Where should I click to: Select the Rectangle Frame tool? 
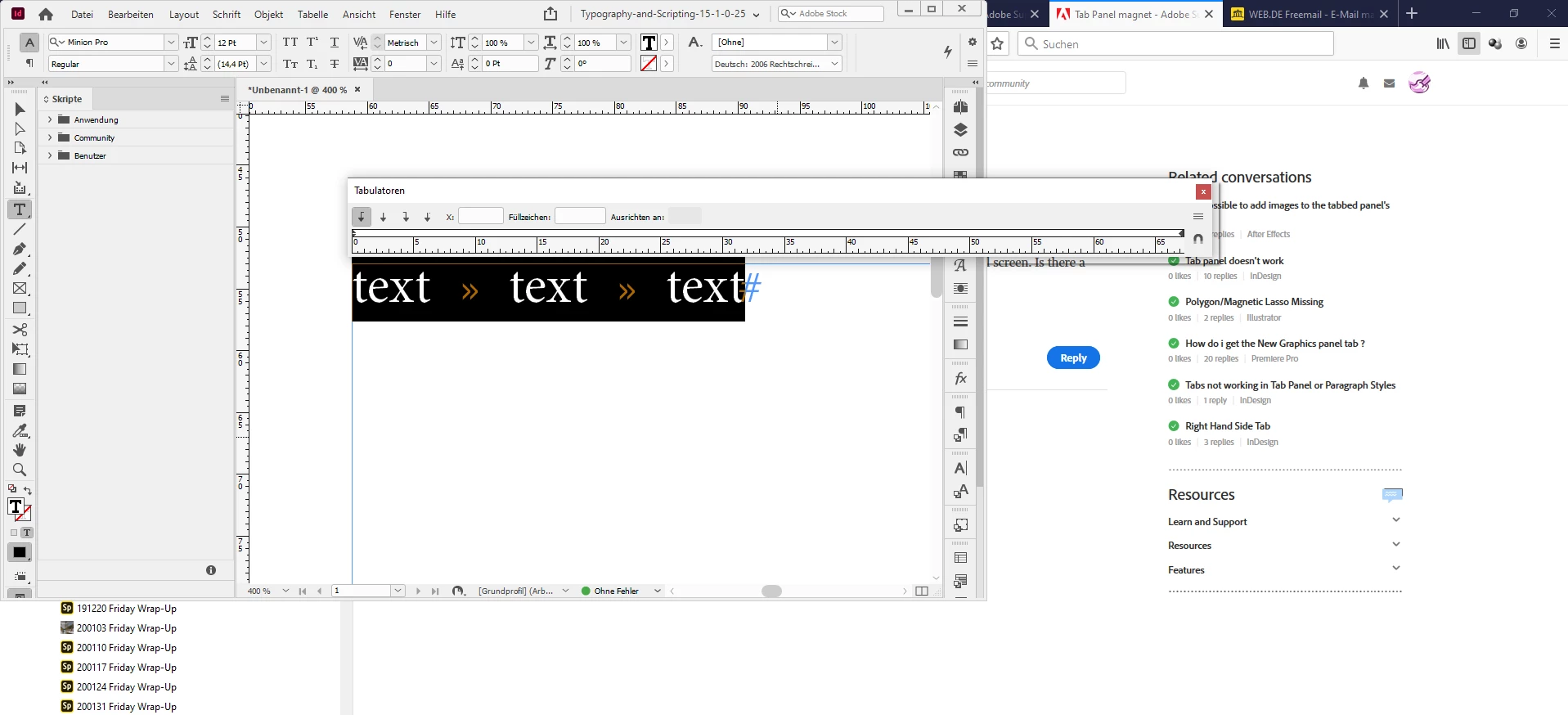[x=20, y=288]
